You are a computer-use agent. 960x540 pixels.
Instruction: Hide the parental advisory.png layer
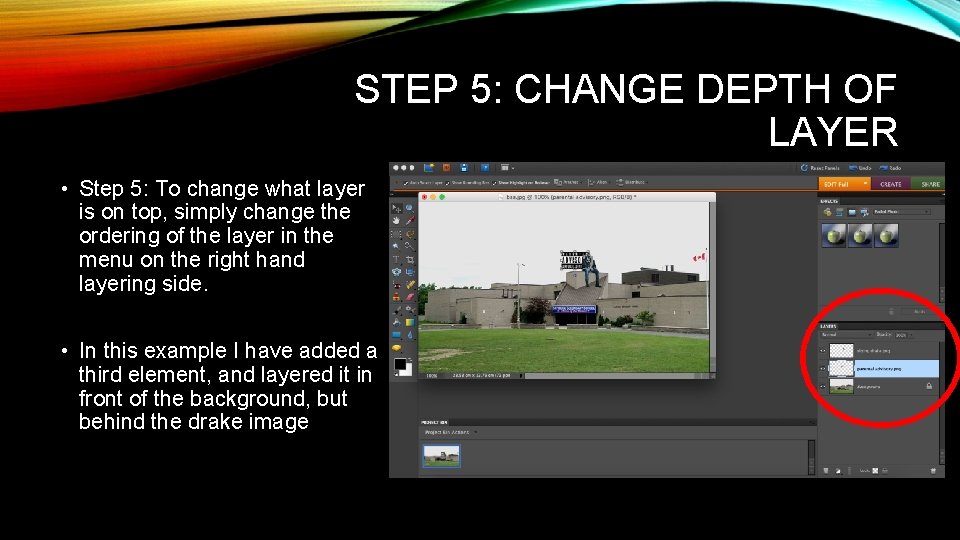point(822,369)
